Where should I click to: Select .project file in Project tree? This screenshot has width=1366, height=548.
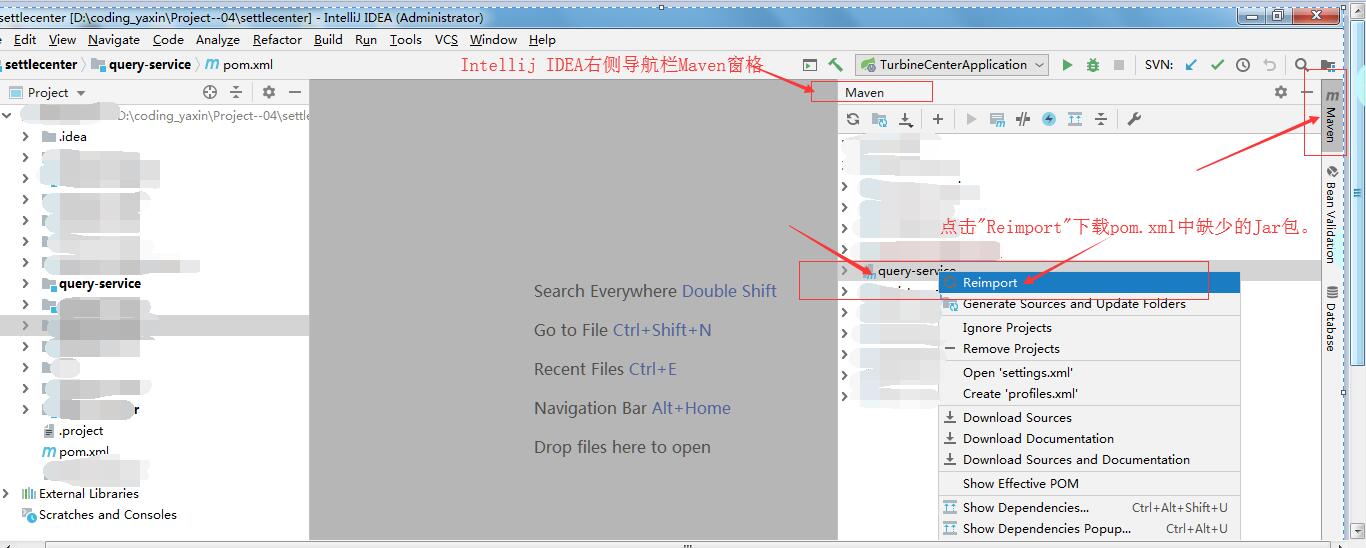tap(74, 431)
